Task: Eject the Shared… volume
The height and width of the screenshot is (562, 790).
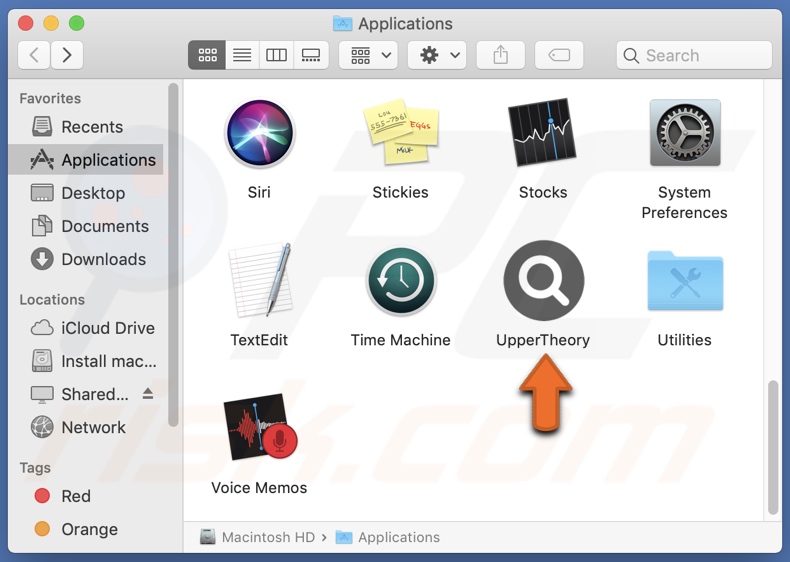Action: click(x=148, y=393)
